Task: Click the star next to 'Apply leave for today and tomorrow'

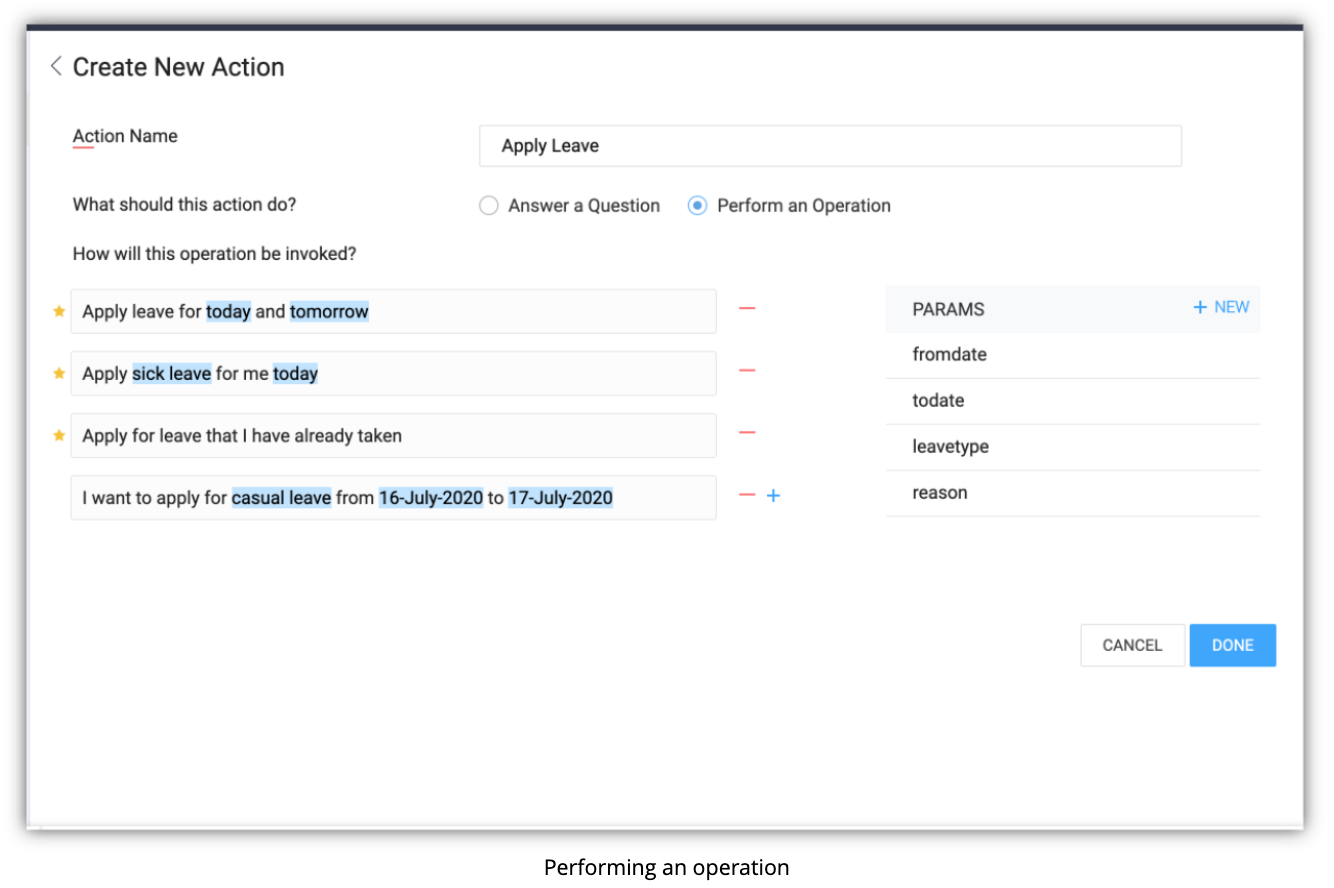Action: point(59,312)
